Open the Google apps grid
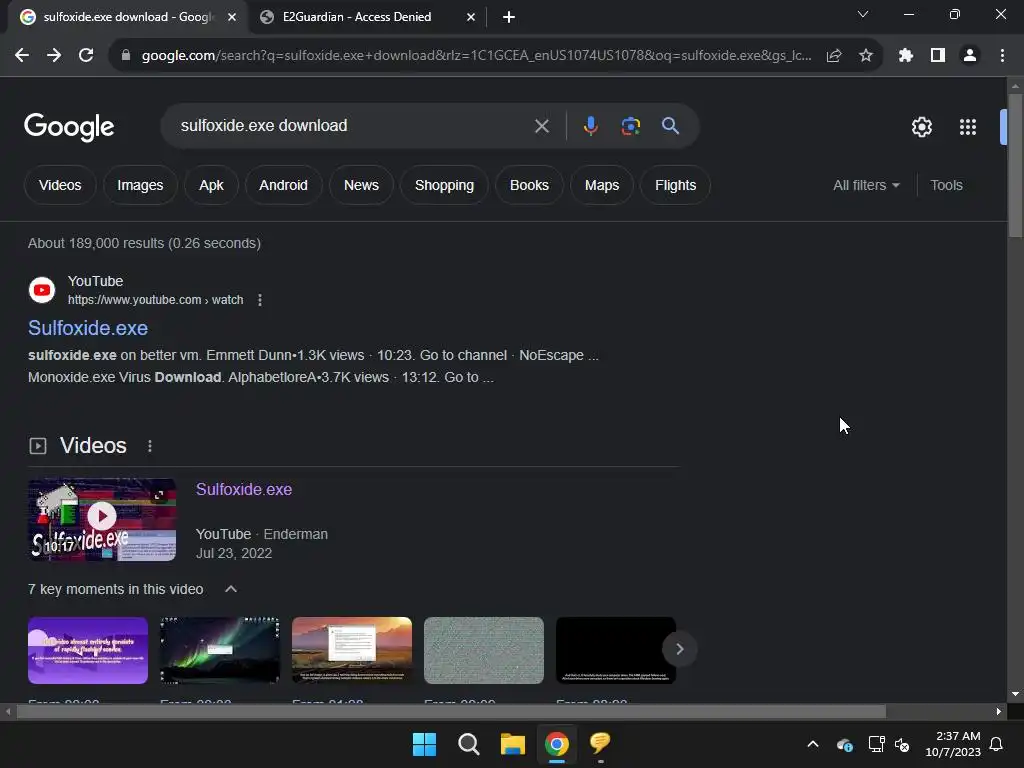1024x768 pixels. pyautogui.click(x=968, y=127)
